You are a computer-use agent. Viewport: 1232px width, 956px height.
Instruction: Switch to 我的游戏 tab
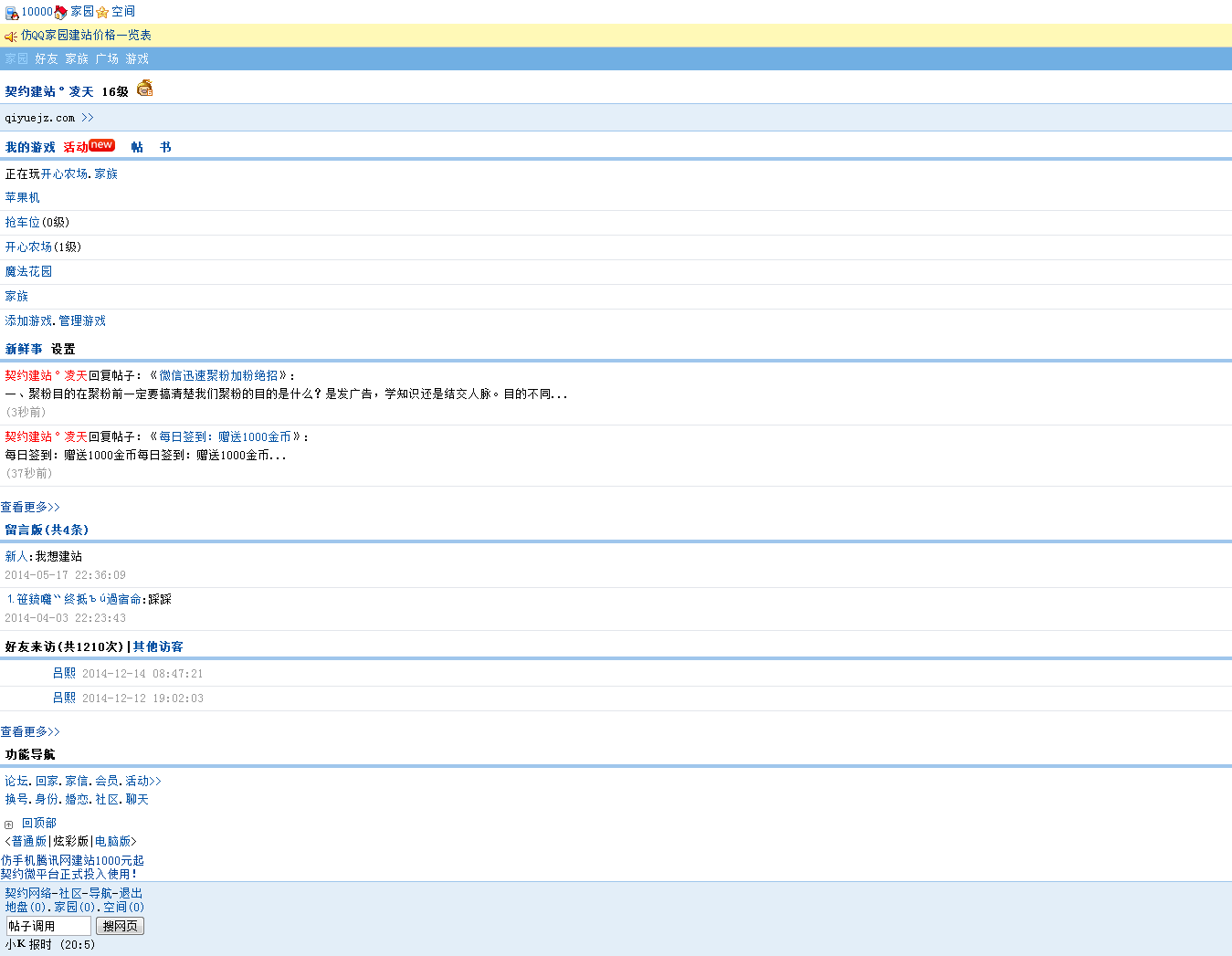tap(30, 147)
